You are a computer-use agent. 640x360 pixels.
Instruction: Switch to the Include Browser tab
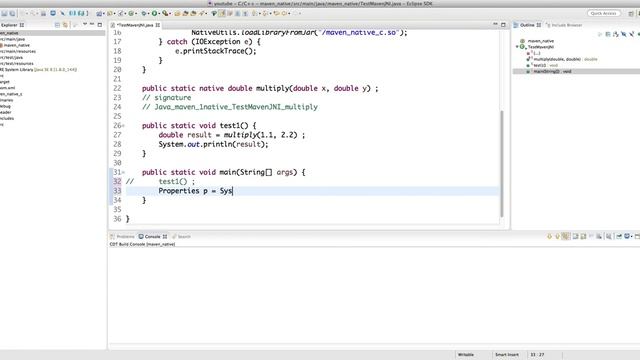coord(564,25)
